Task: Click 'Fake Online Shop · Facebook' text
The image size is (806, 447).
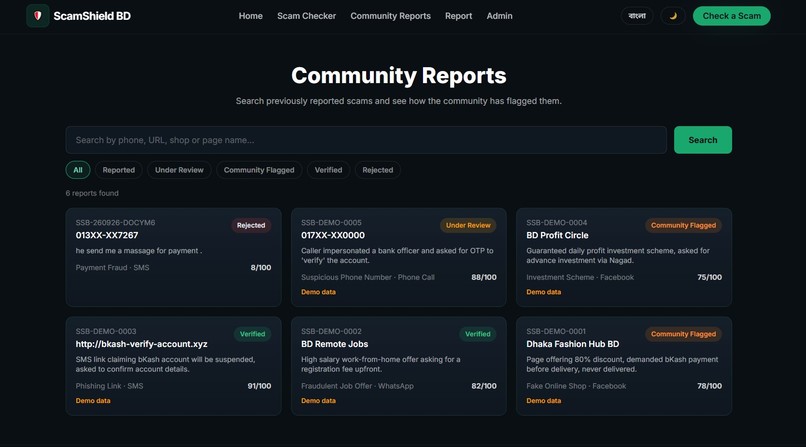Action: point(576,386)
